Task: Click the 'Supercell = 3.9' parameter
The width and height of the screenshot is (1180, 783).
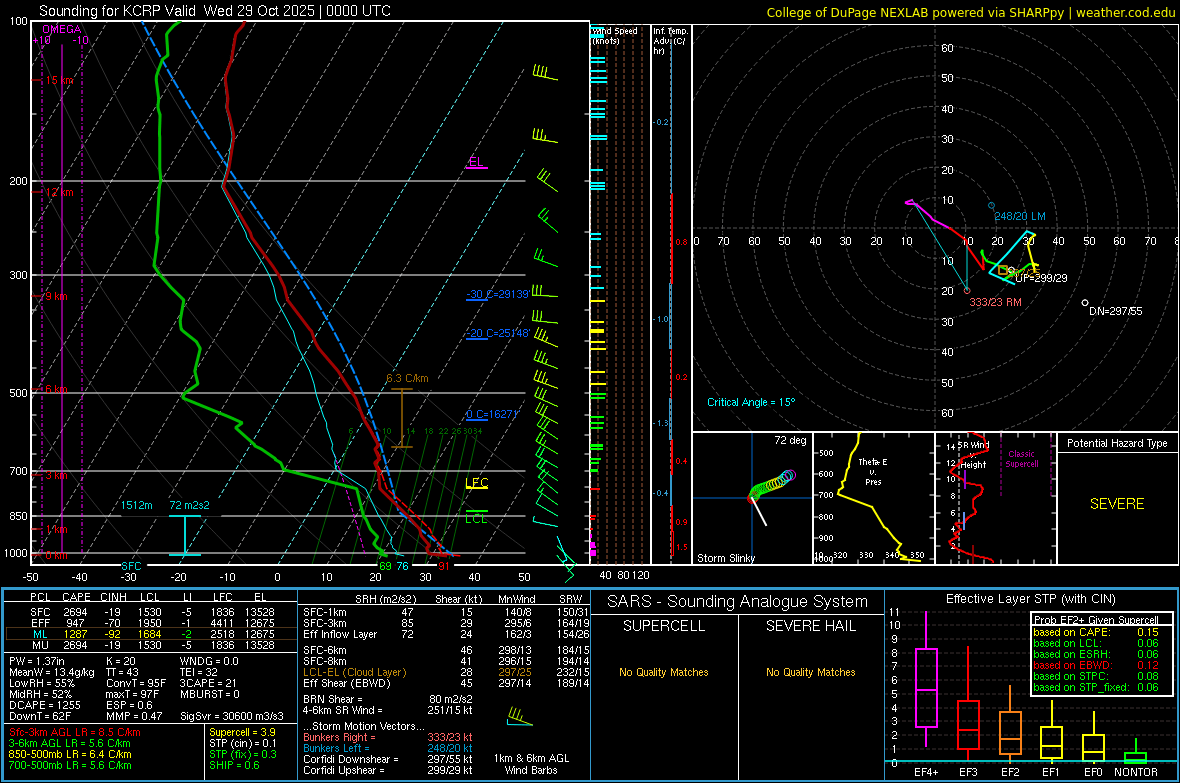Action: coord(242,732)
